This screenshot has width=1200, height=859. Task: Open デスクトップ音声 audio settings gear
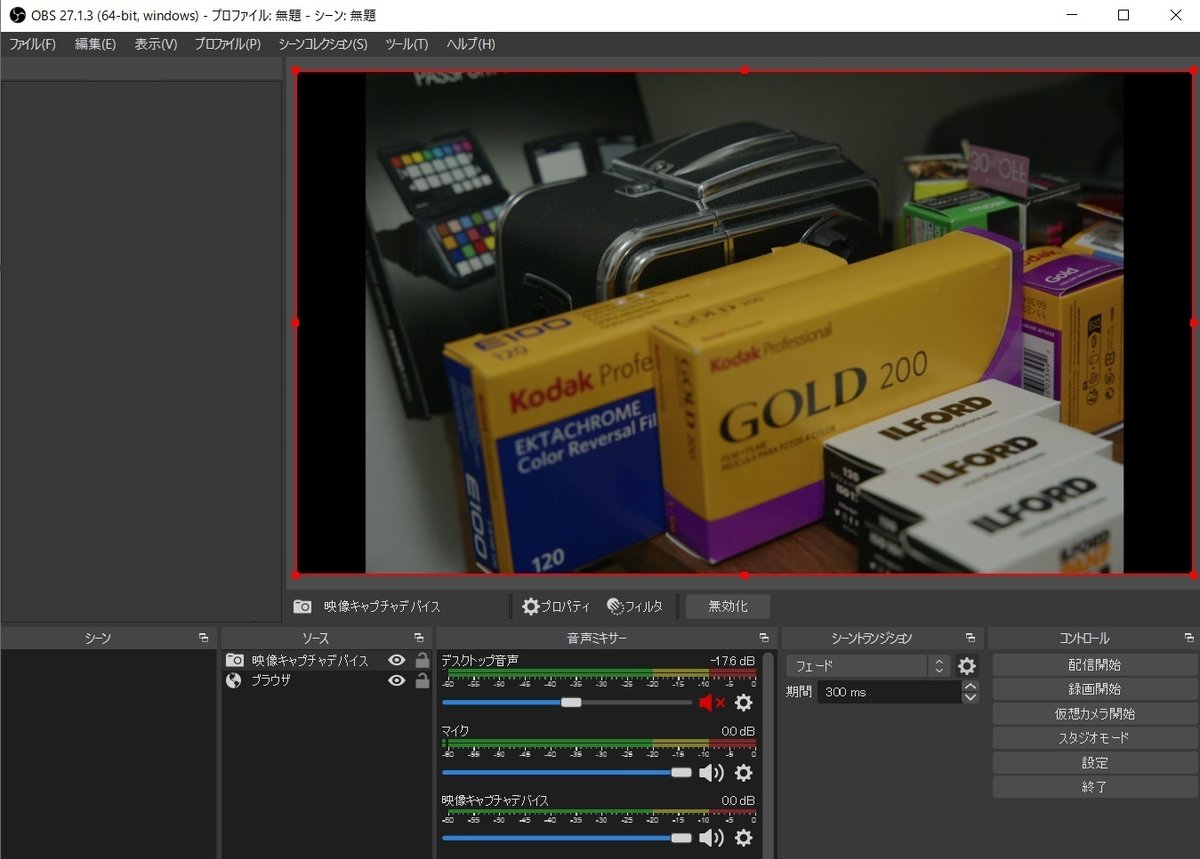tap(743, 703)
